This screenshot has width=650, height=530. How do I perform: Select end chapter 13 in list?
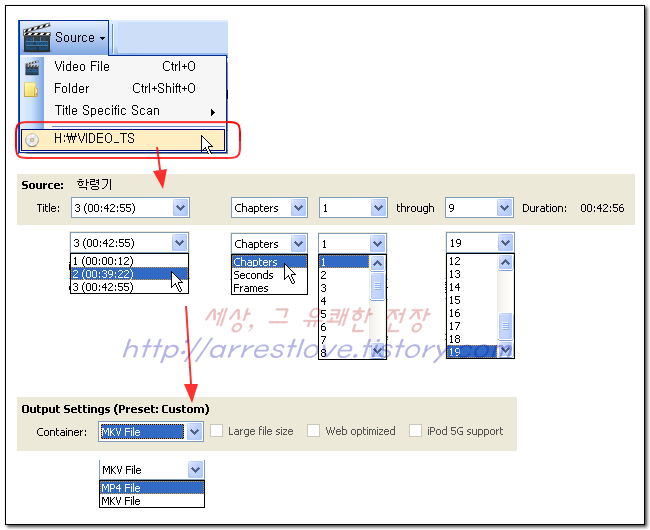pyautogui.click(x=472, y=274)
